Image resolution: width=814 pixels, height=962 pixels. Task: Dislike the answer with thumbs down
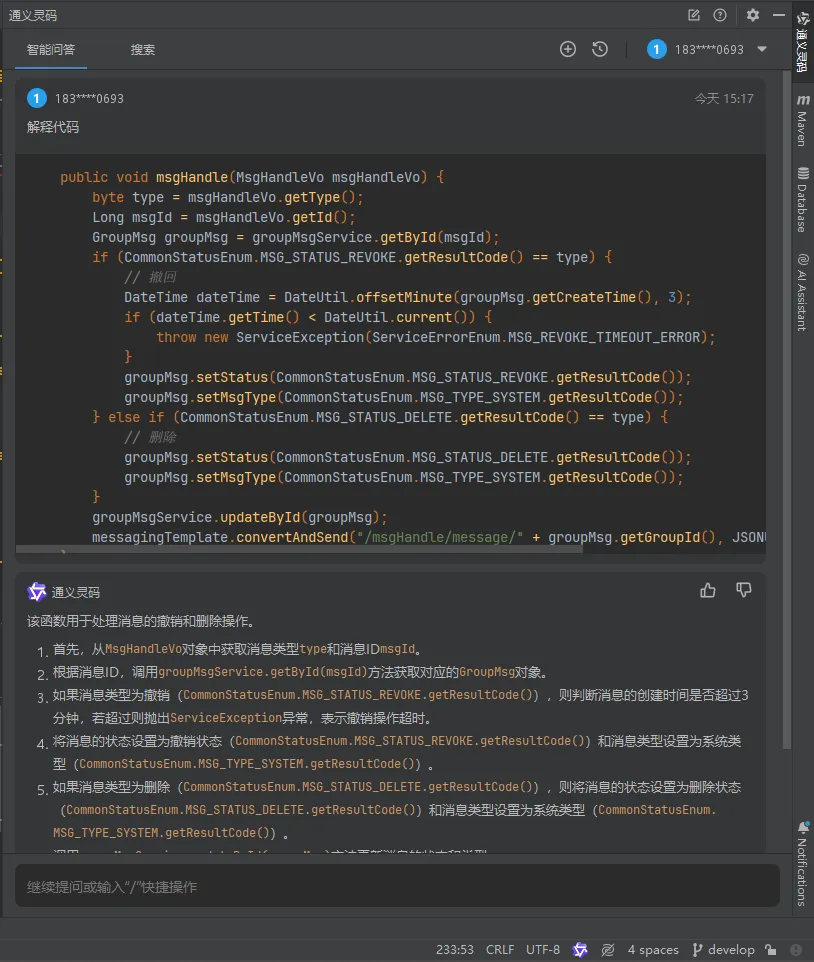tap(743, 590)
